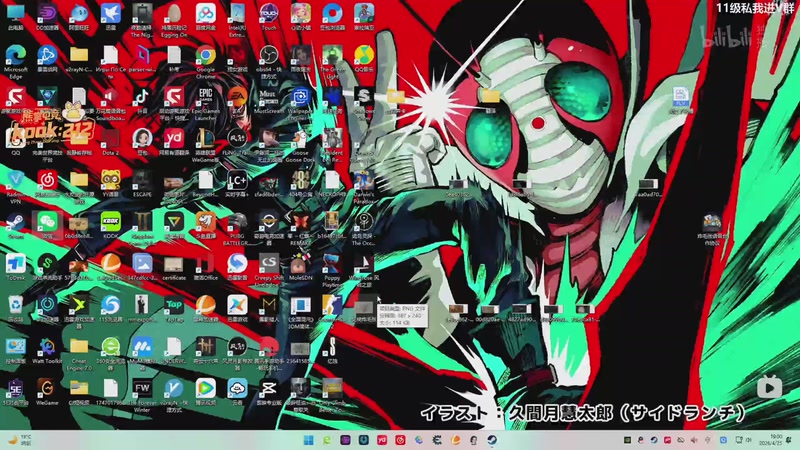The height and width of the screenshot is (450, 800).
Task: Open the weather widget on taskbar
Action: coord(19,440)
